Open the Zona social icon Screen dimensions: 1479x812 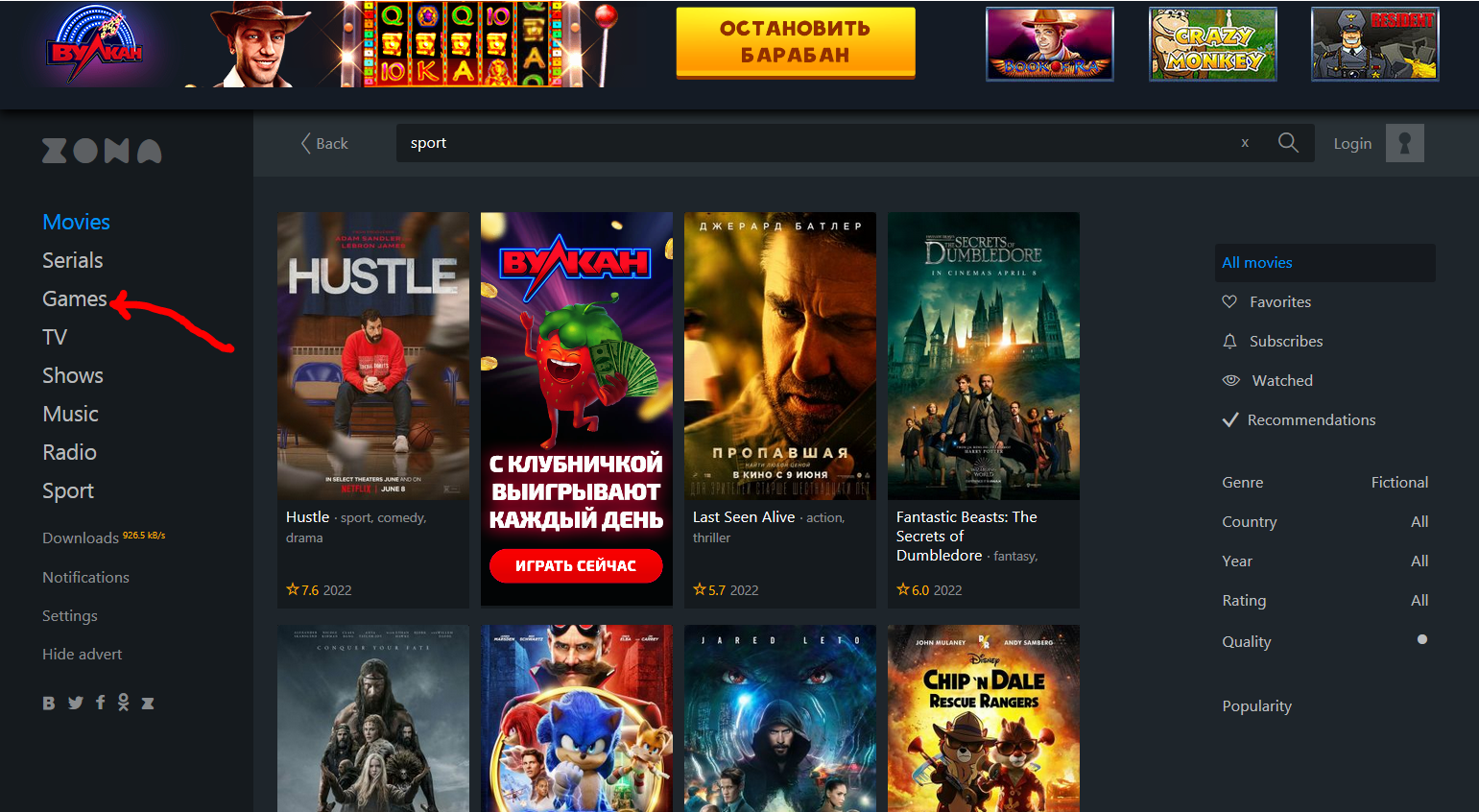pos(148,703)
